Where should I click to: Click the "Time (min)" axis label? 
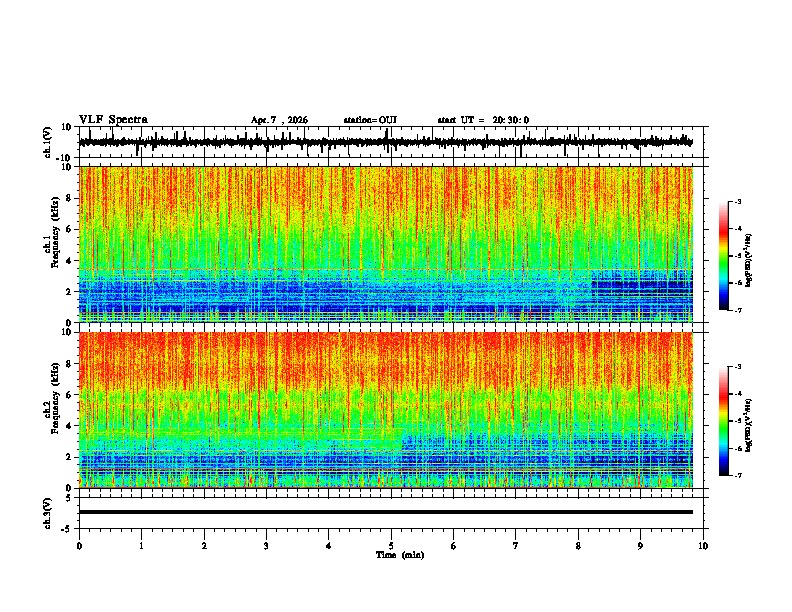pyautogui.click(x=400, y=555)
